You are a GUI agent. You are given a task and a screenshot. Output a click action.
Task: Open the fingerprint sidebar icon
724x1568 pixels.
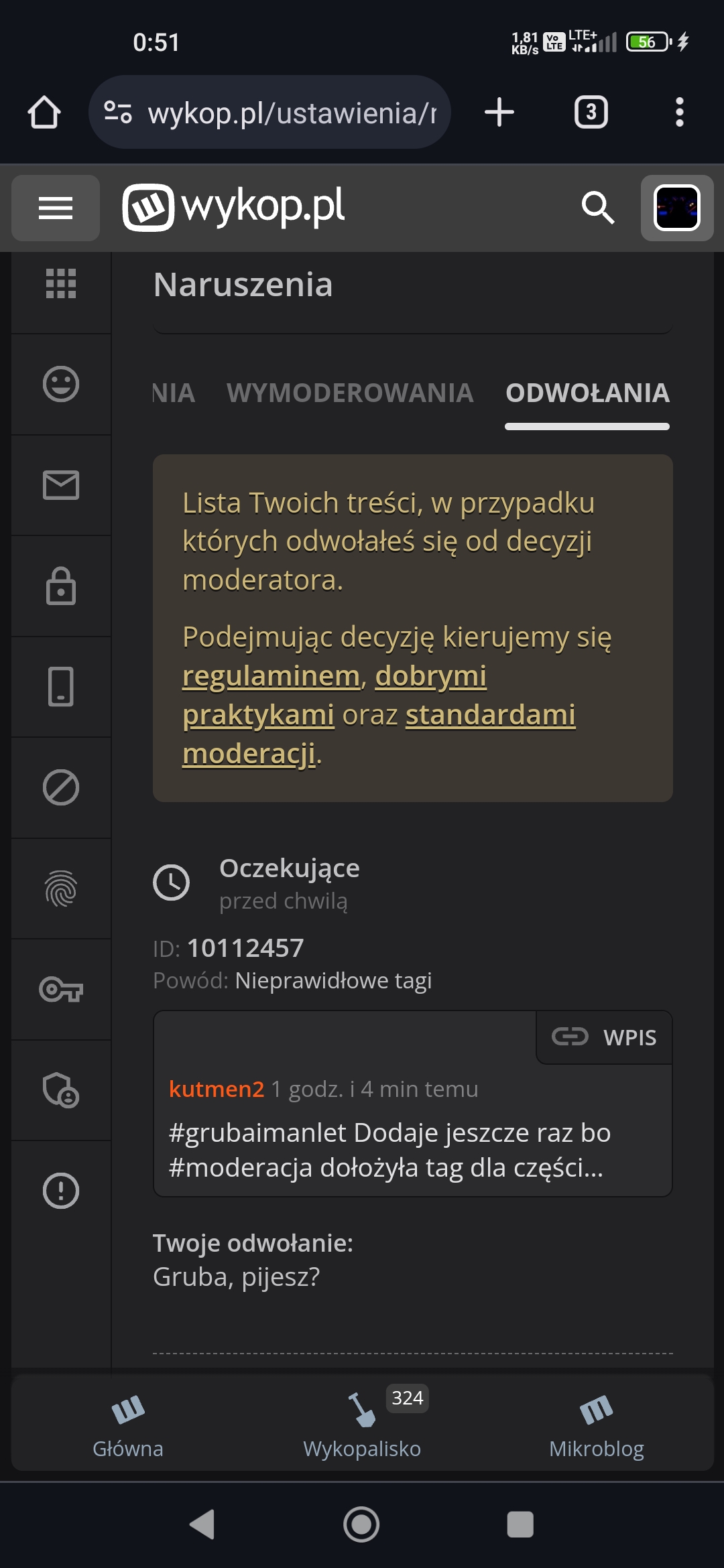pyautogui.click(x=61, y=889)
